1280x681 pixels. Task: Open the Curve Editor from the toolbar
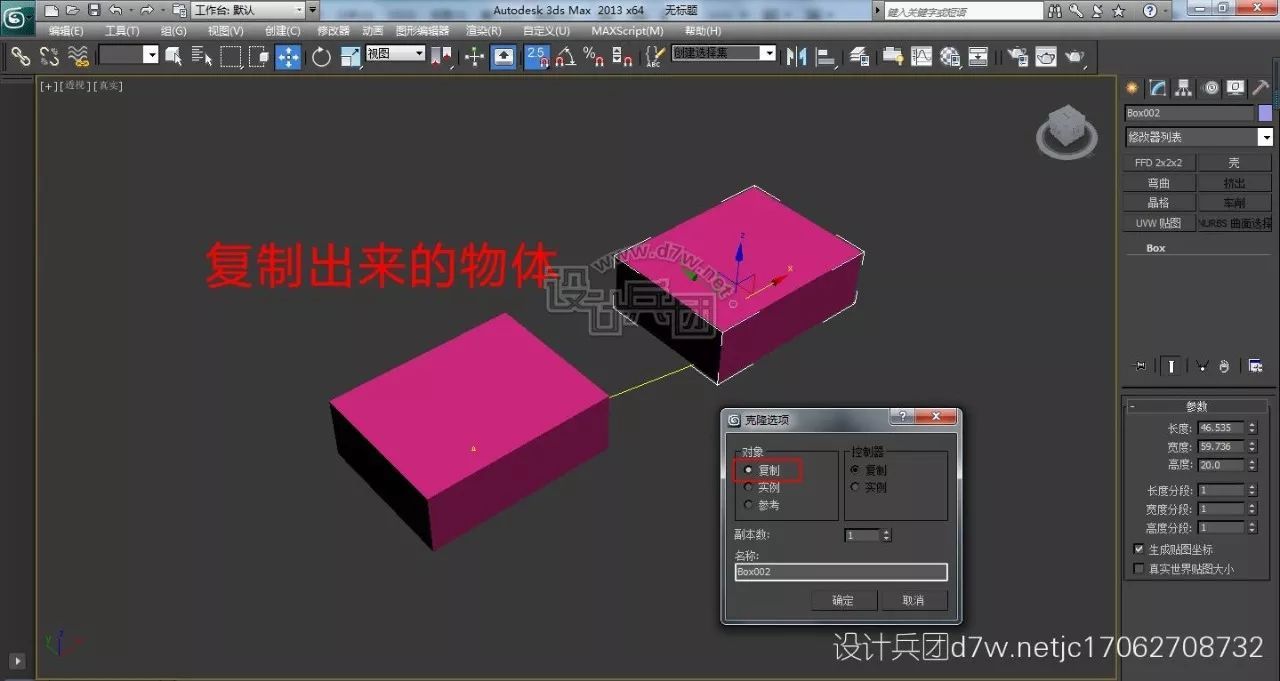click(x=921, y=56)
